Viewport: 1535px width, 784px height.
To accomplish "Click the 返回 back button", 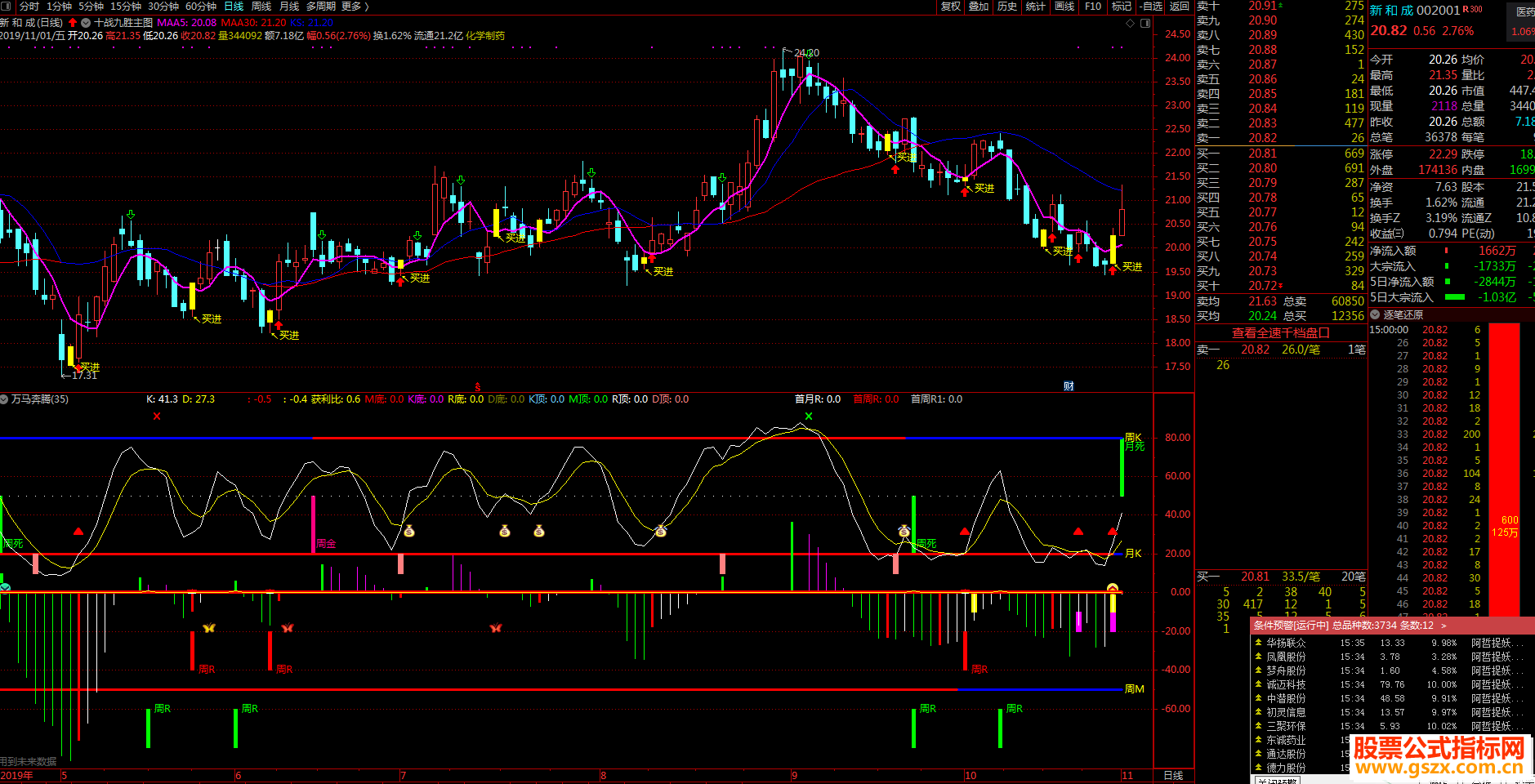I will tap(1180, 7).
